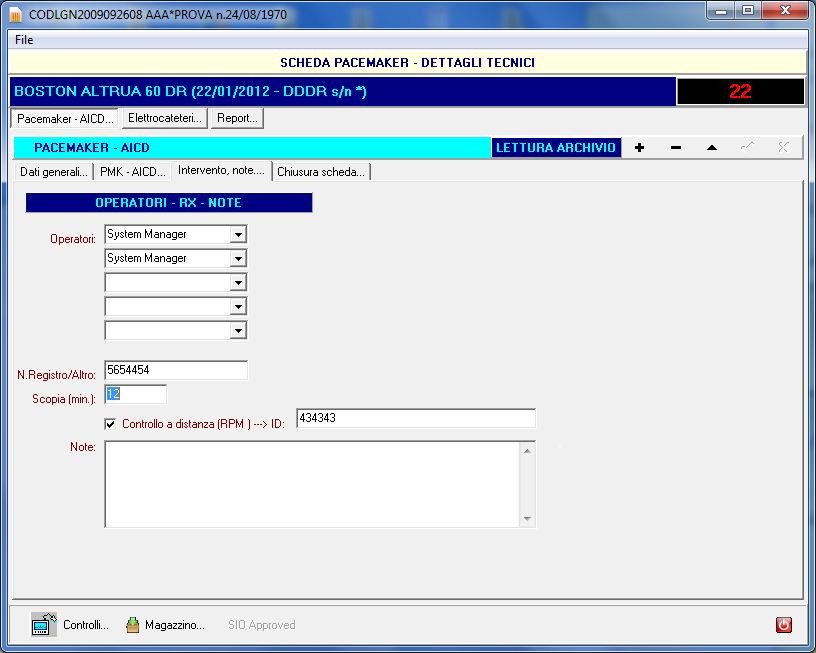Switch to Report... tab

click(x=237, y=118)
